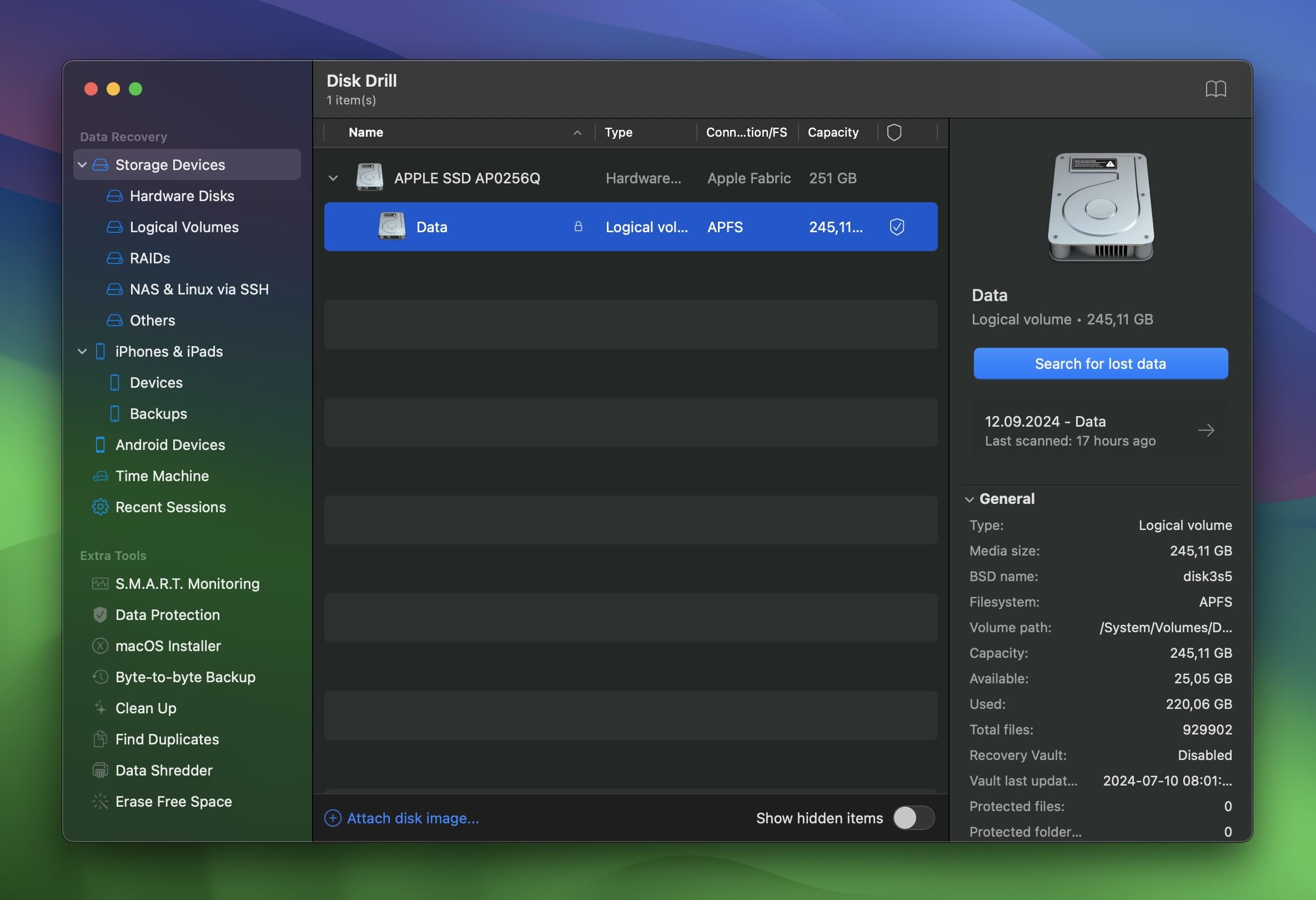Click the Conn...tion/FS column header

coord(746,133)
